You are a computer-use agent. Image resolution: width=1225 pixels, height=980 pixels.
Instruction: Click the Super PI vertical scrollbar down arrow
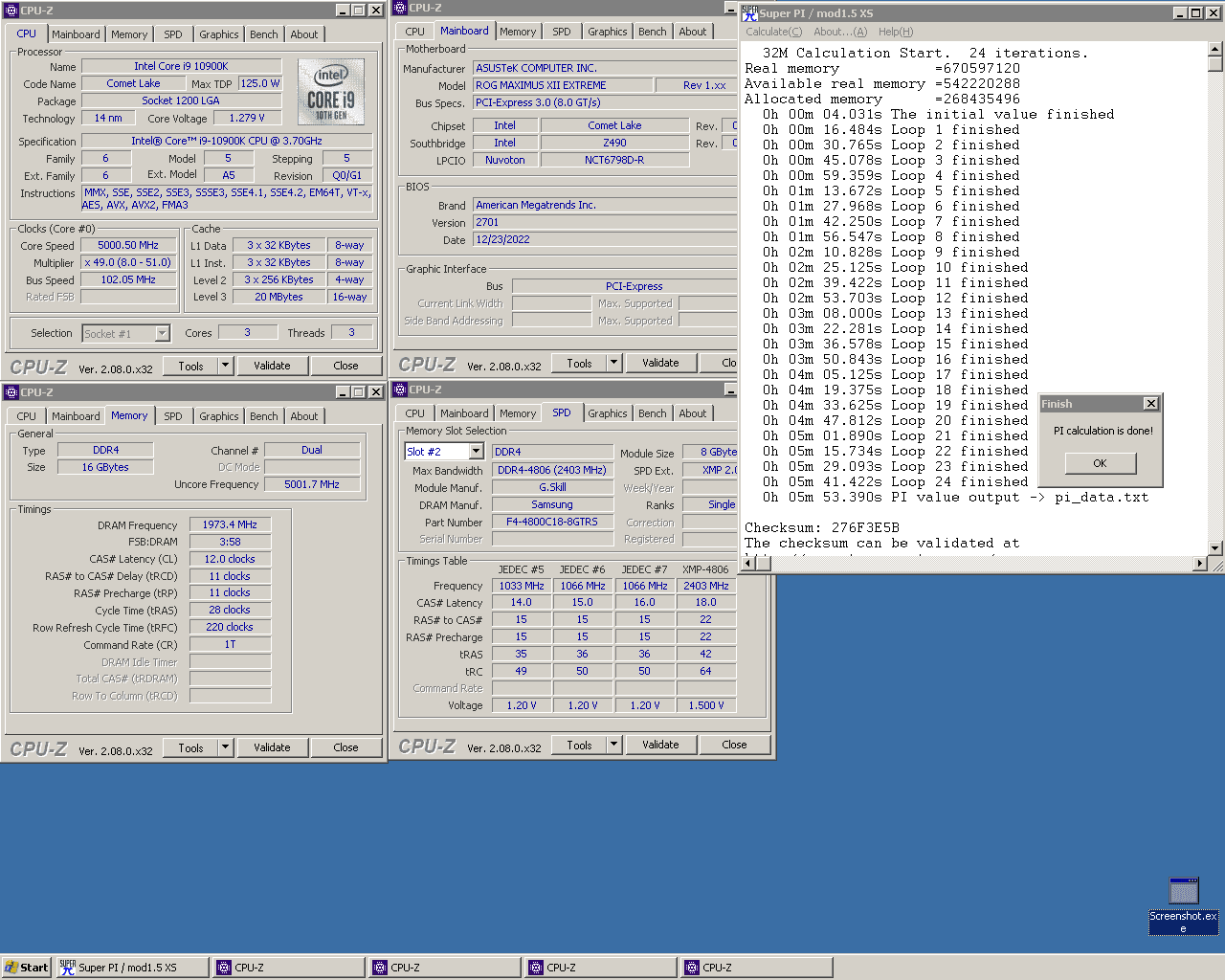[x=1215, y=548]
